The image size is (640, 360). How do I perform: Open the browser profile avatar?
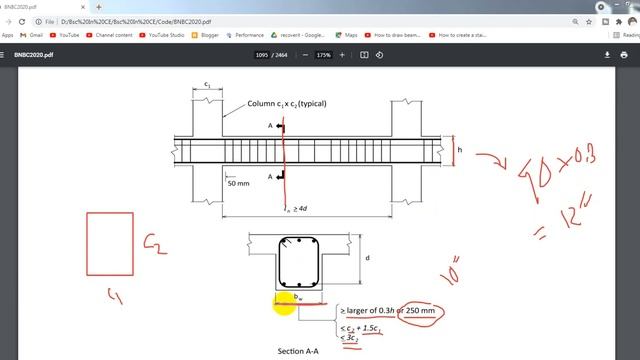633,22
